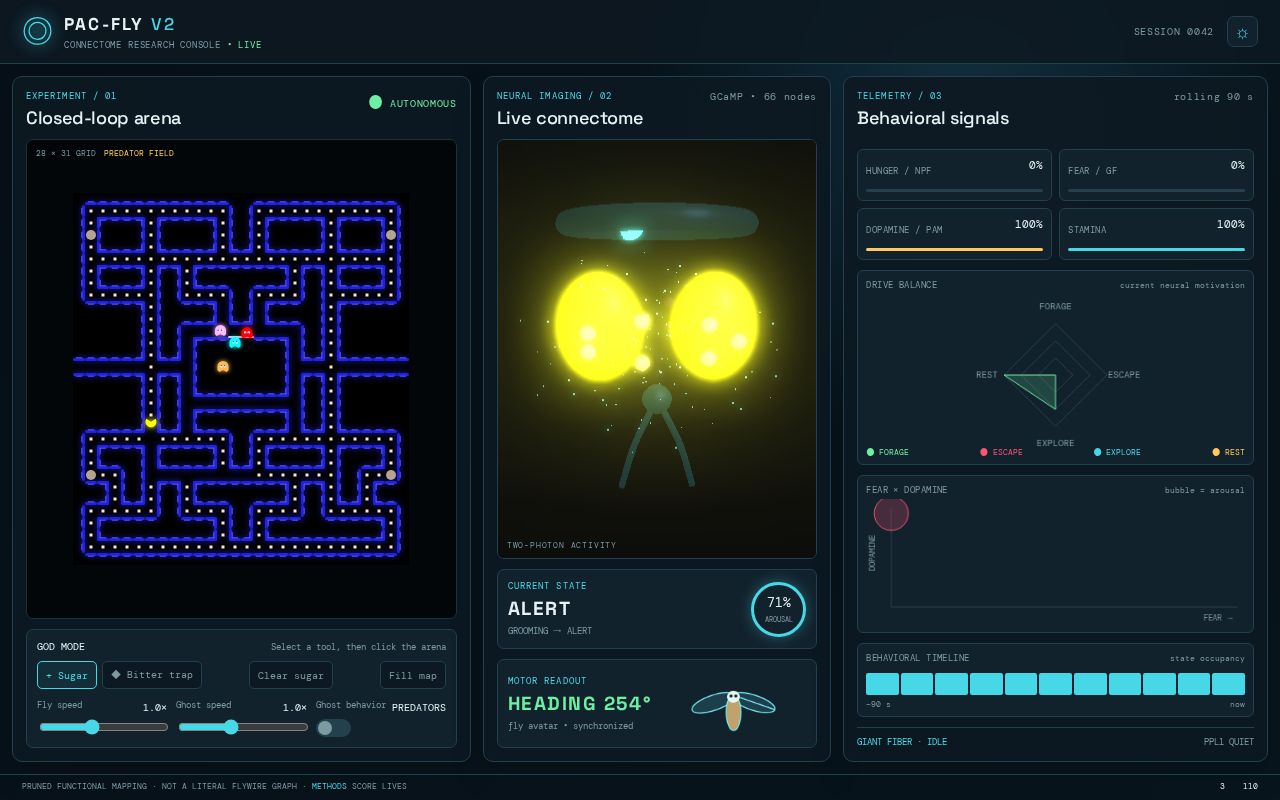Click the 'PPL1 QUIET' status
The image size is (1280, 800).
(1229, 742)
